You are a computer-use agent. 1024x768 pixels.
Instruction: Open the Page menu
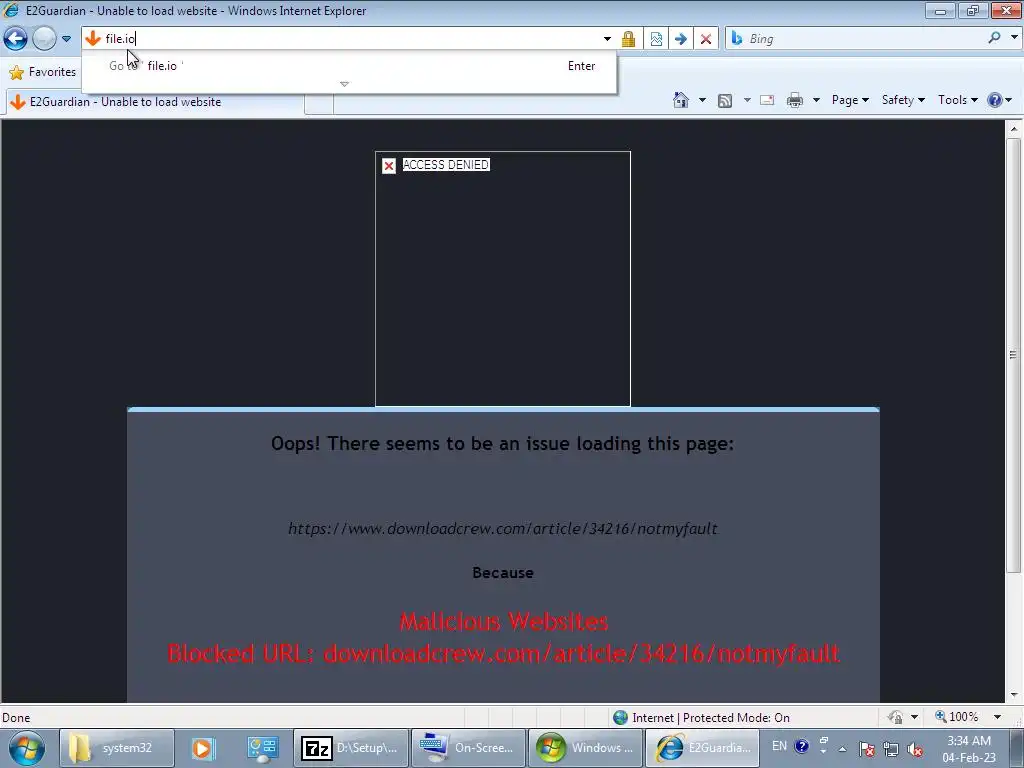click(850, 100)
